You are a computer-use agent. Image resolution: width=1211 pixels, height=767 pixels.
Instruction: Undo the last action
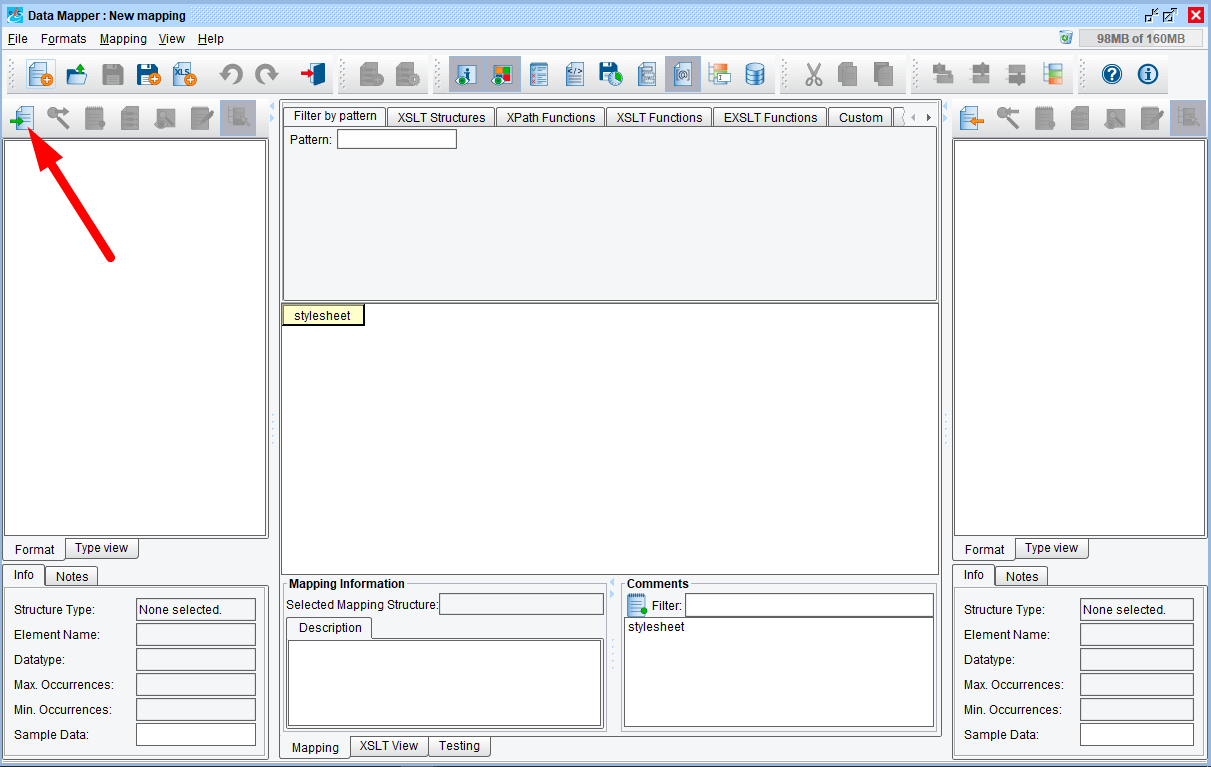coord(231,74)
